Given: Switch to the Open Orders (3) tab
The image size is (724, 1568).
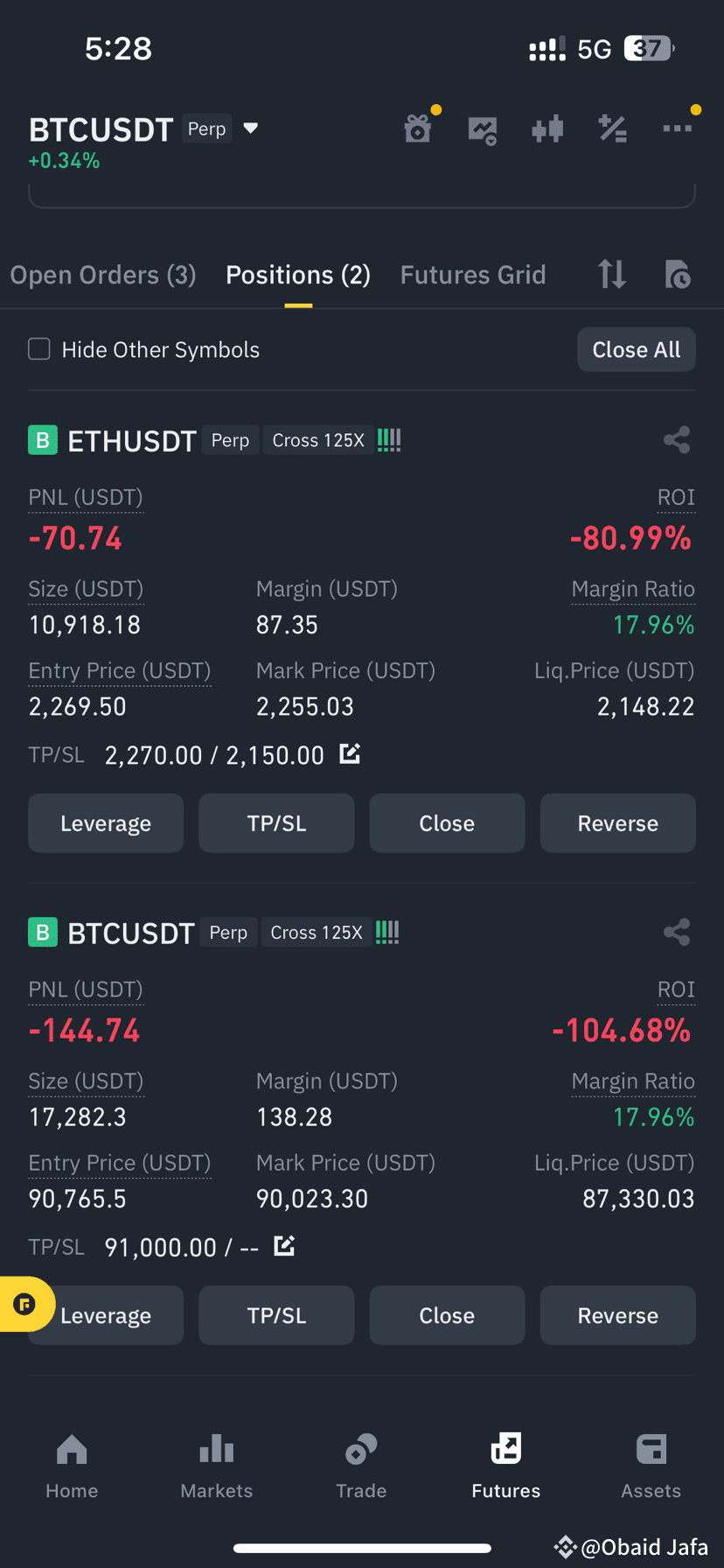Looking at the screenshot, I should point(103,275).
